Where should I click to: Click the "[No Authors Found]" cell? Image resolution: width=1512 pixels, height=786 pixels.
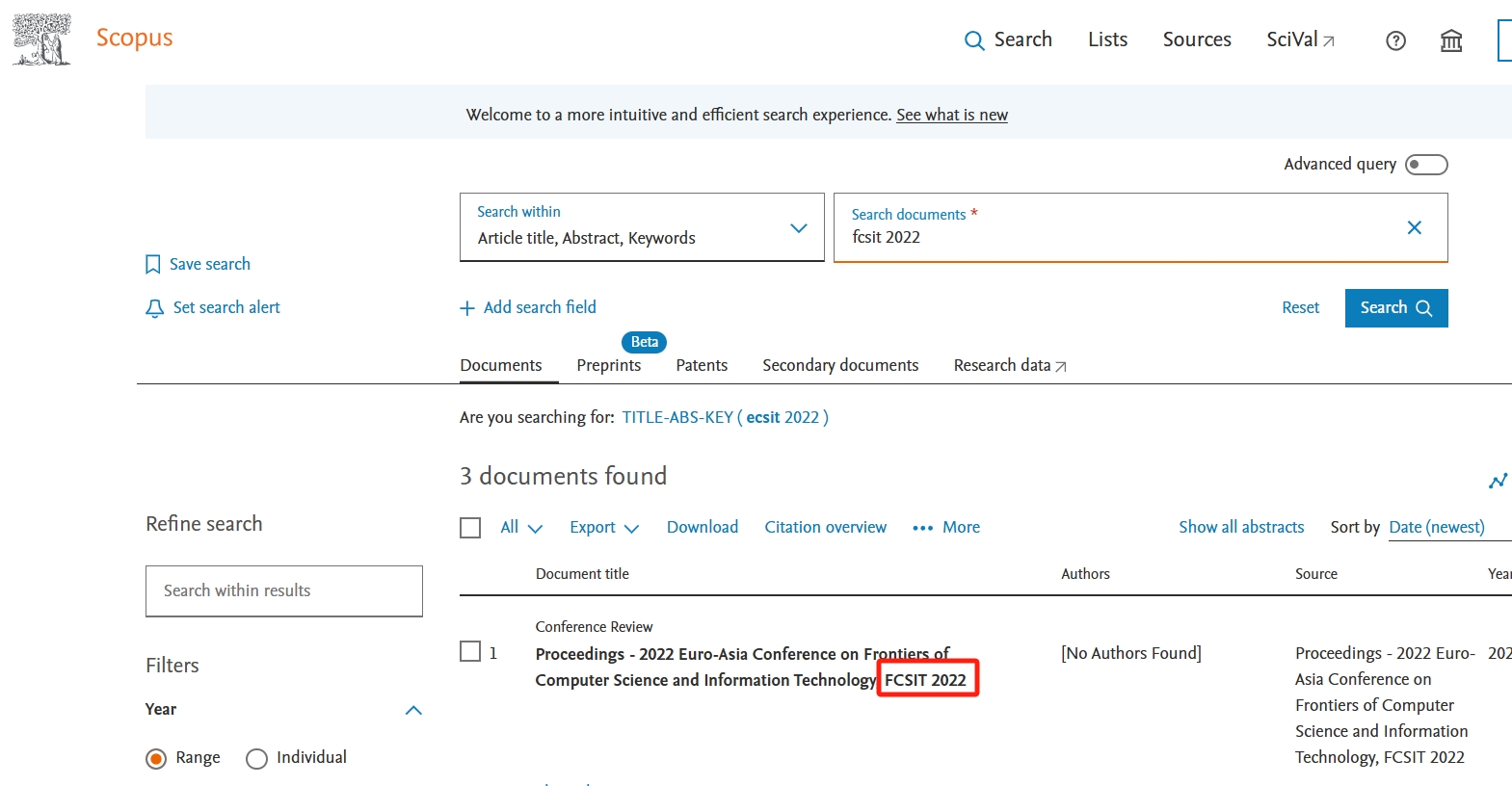pyautogui.click(x=1131, y=653)
